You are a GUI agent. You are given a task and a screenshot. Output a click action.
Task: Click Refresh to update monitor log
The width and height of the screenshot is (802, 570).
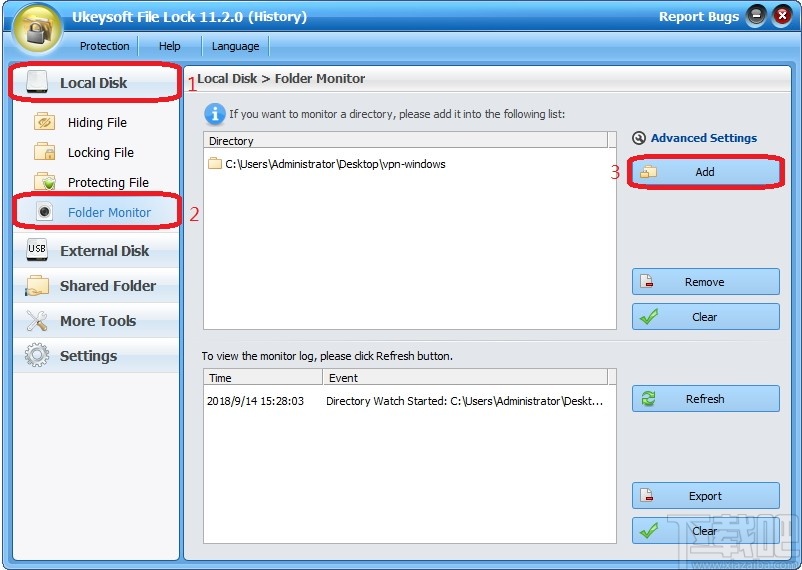[x=706, y=399]
